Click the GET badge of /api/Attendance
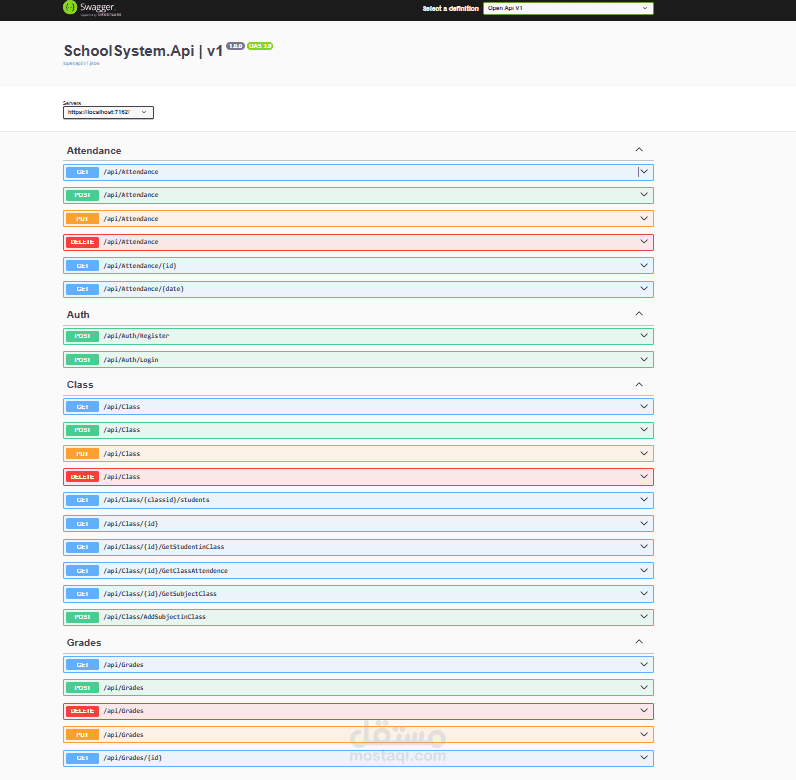The height and width of the screenshot is (780, 796). click(82, 172)
